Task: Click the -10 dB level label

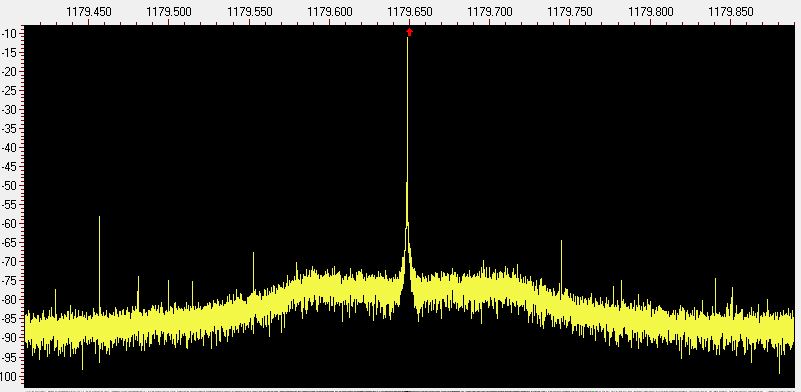Action: pos(10,33)
